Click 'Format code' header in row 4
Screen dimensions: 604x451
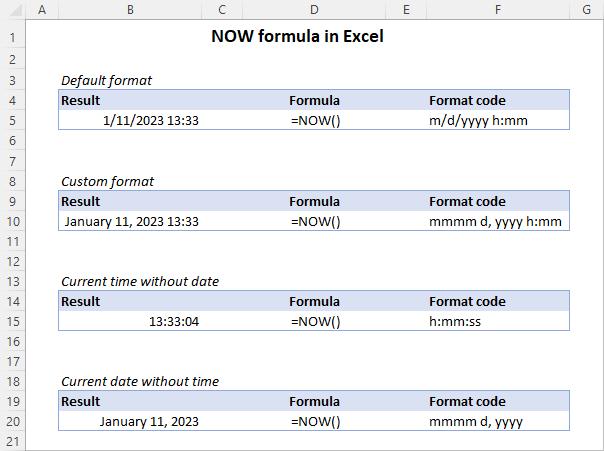point(467,101)
